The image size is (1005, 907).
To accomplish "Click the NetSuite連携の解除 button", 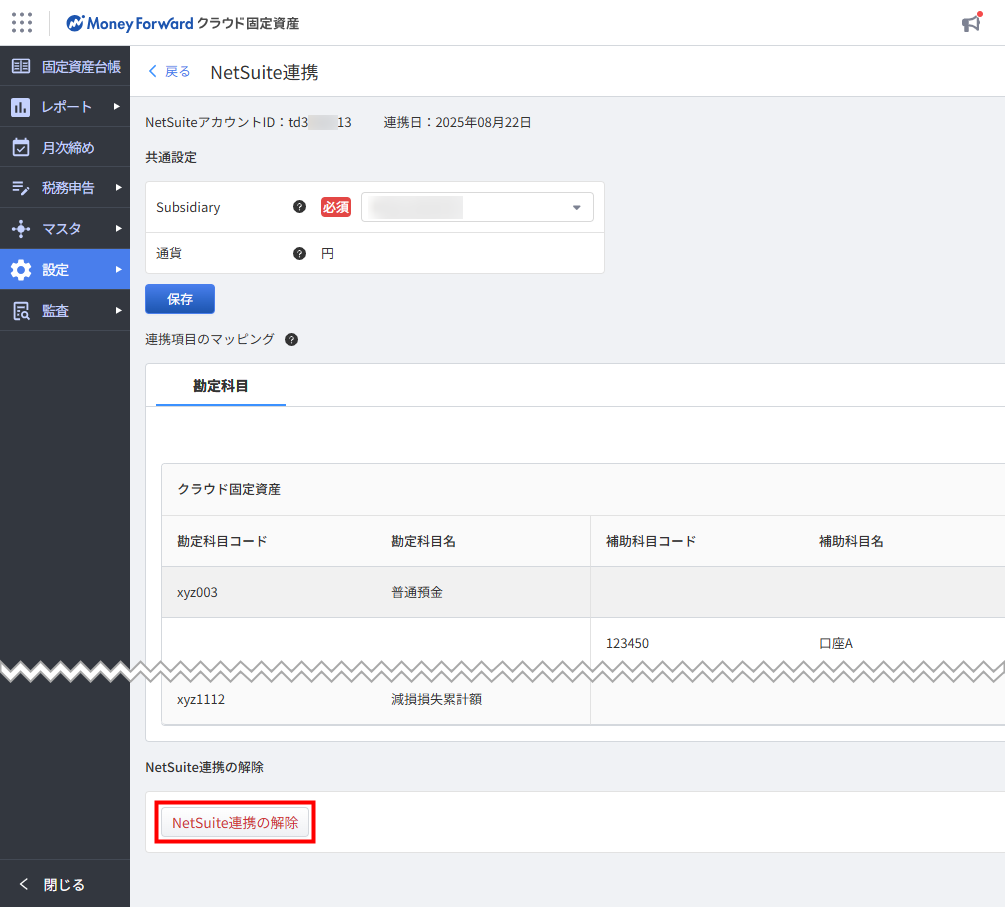I will 235,822.
